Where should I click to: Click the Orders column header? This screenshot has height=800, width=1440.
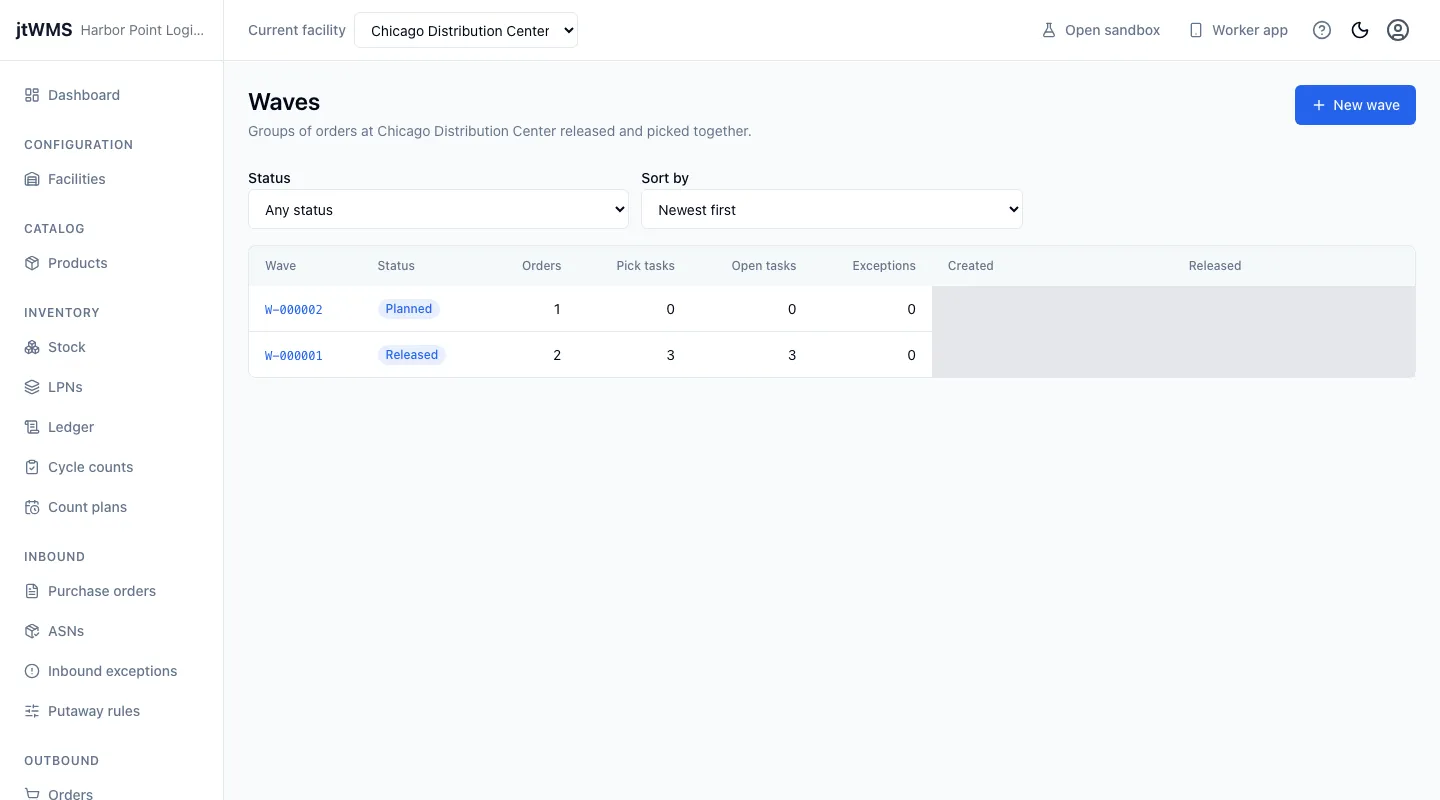point(542,266)
